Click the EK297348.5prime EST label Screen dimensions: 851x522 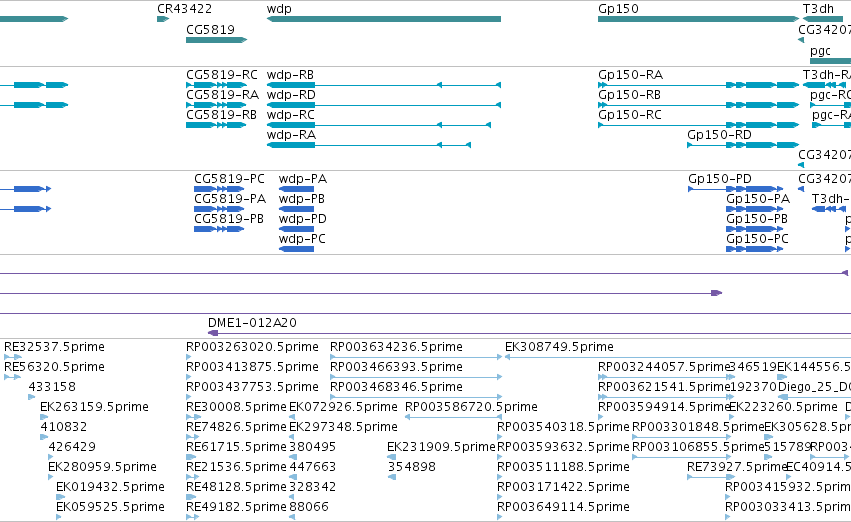[344, 427]
